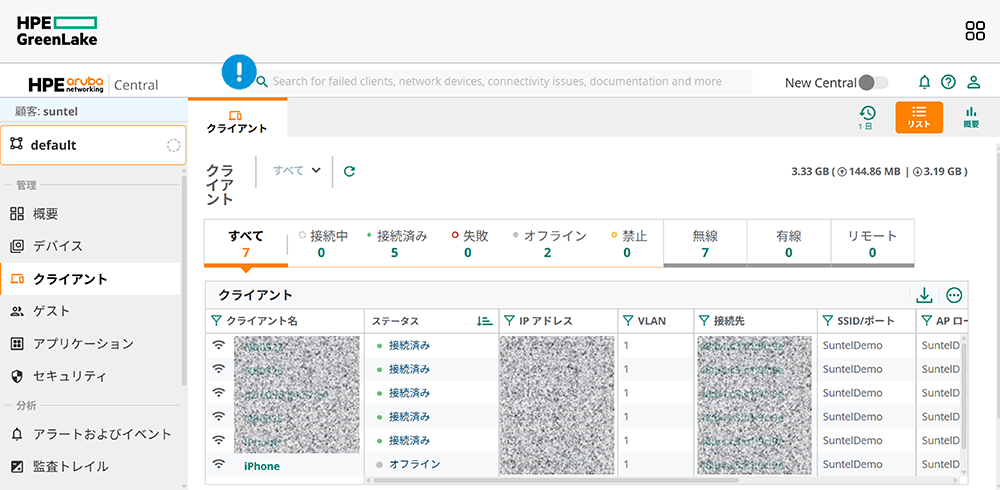Toggle the New Central switch
Viewport: 1000px width, 490px height.
pos(873,82)
